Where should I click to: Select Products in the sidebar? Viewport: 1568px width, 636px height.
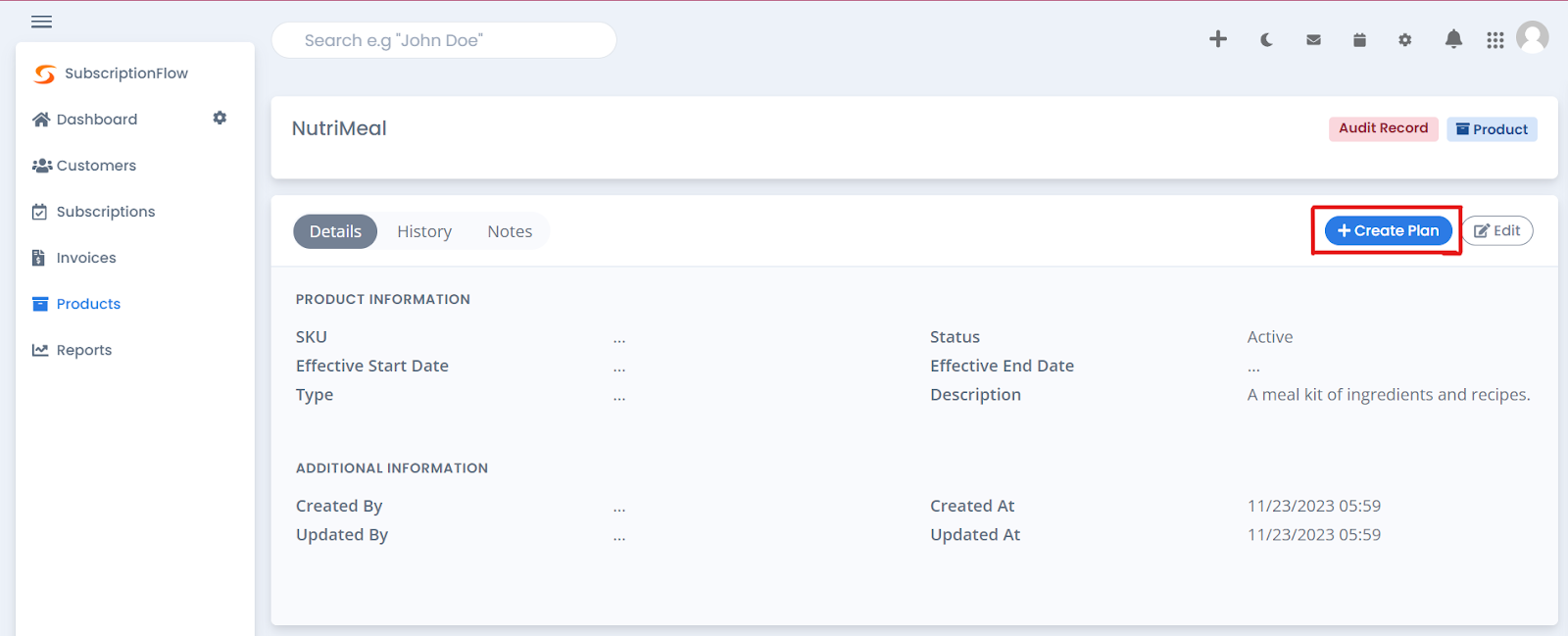pos(76,304)
